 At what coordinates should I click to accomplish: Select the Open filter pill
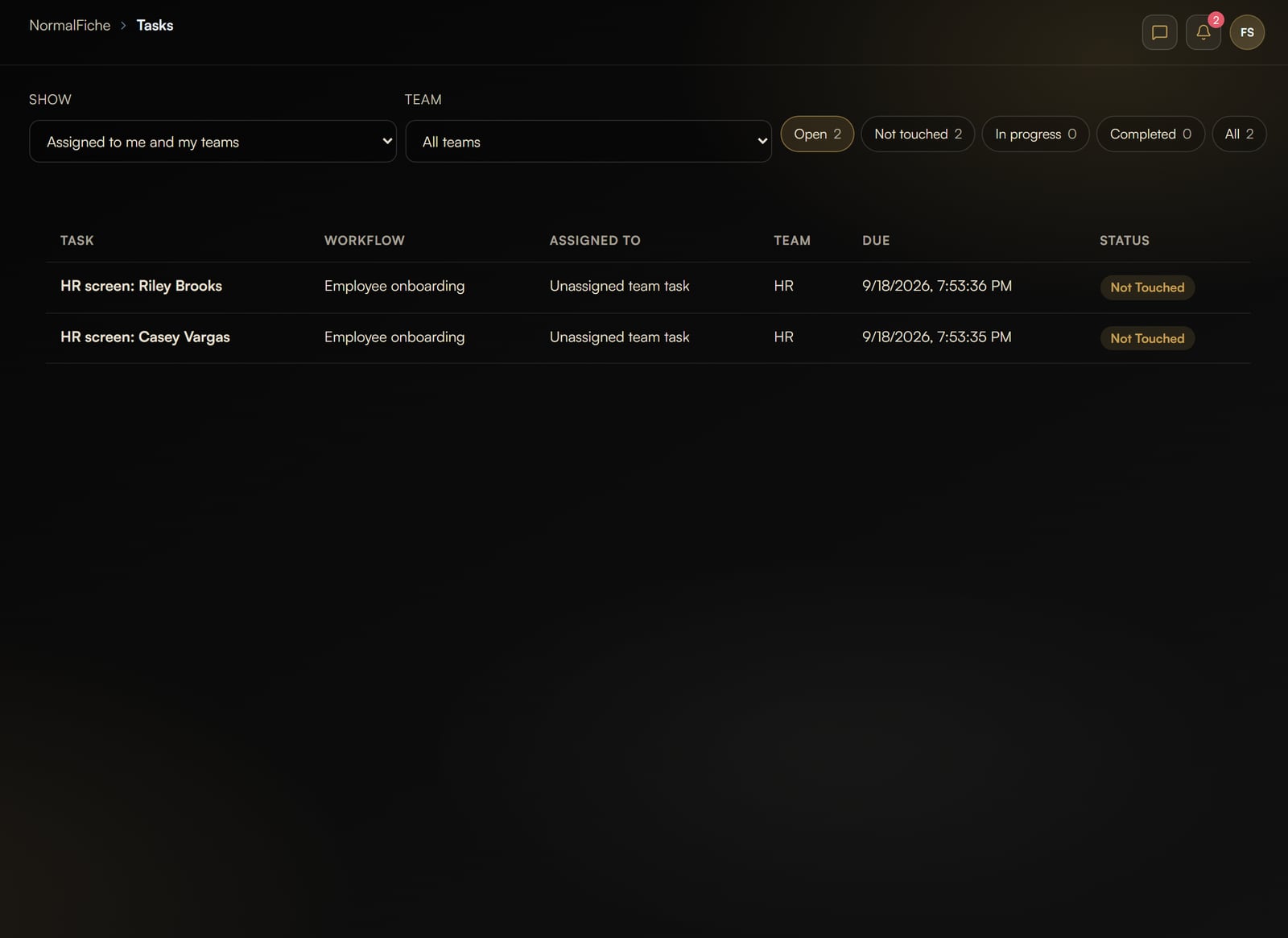click(x=817, y=134)
